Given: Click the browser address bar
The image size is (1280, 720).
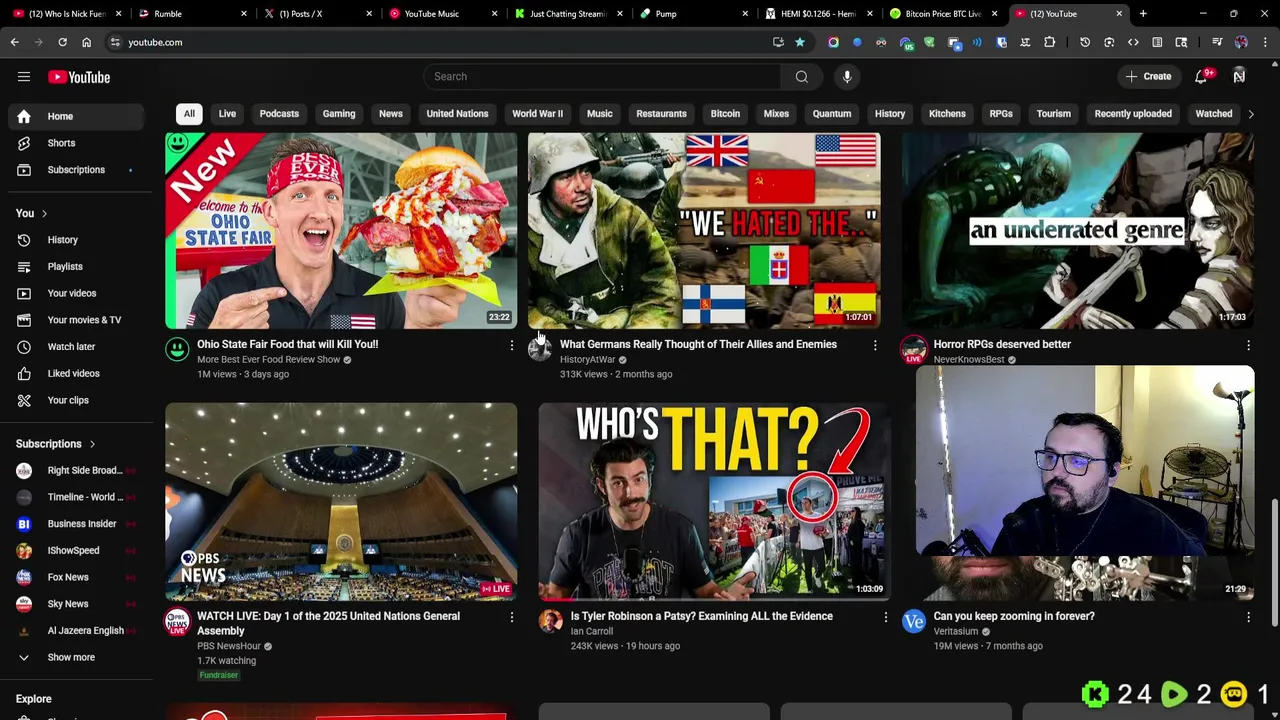Looking at the screenshot, I should coord(440,42).
